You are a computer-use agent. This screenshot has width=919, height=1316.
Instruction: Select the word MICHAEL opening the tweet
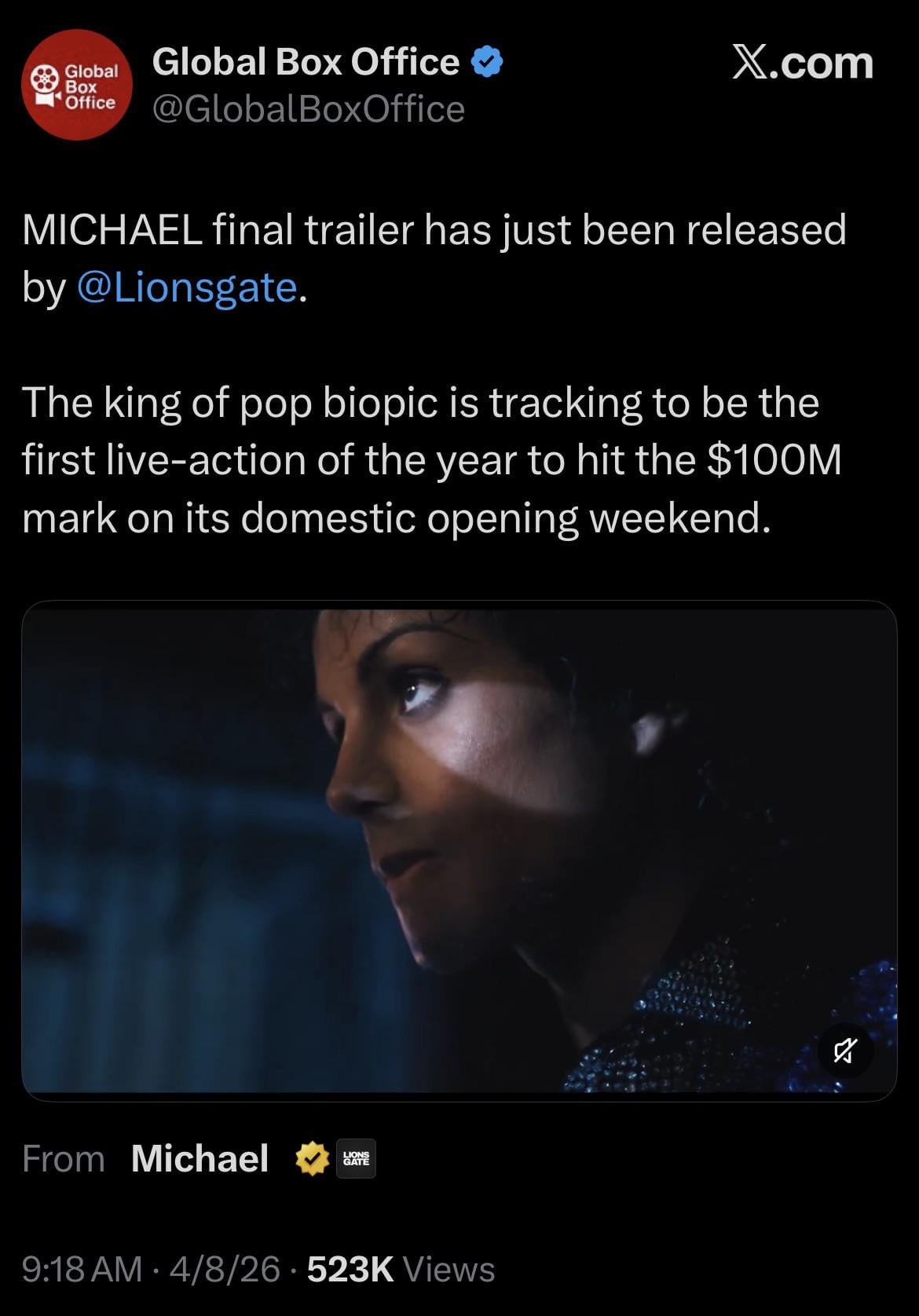(112, 229)
